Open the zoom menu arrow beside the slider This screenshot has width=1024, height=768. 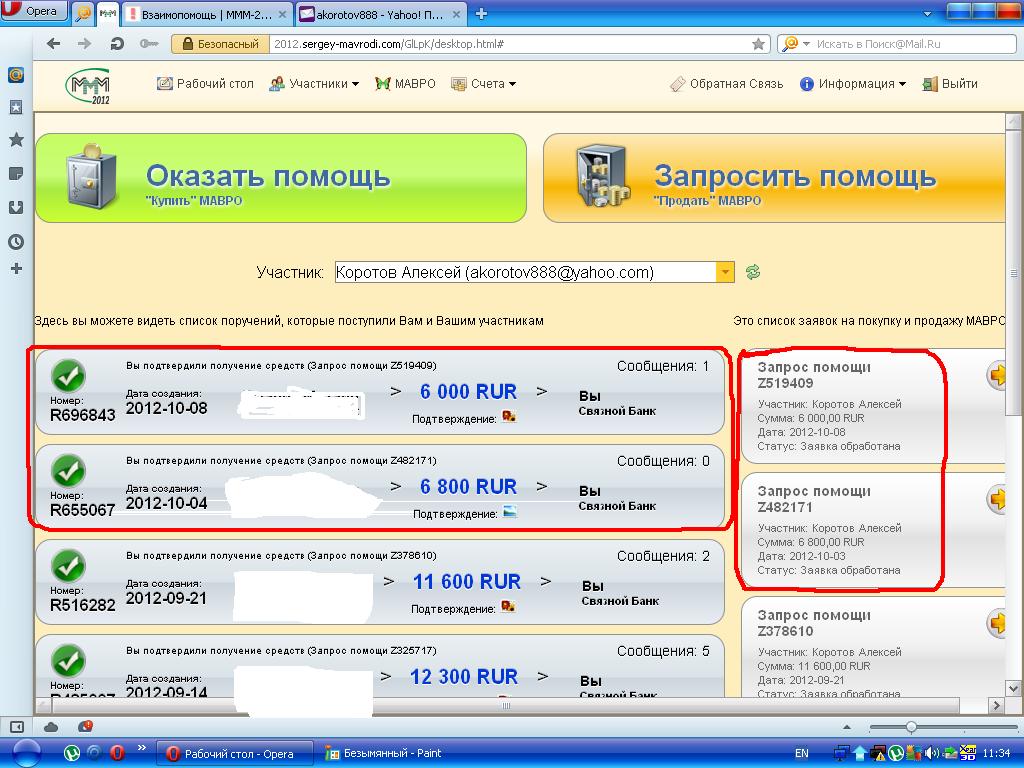[x=847, y=727]
